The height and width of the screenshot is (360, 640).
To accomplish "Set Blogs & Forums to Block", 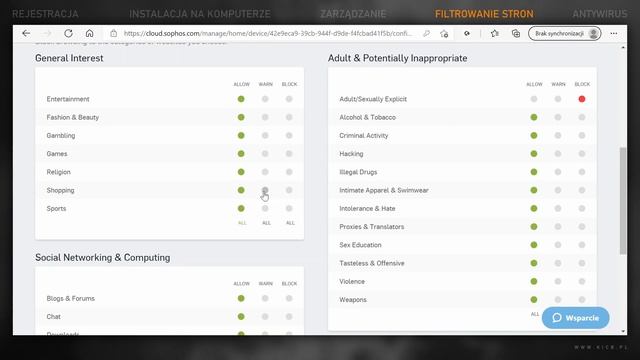I will pyautogui.click(x=289, y=298).
